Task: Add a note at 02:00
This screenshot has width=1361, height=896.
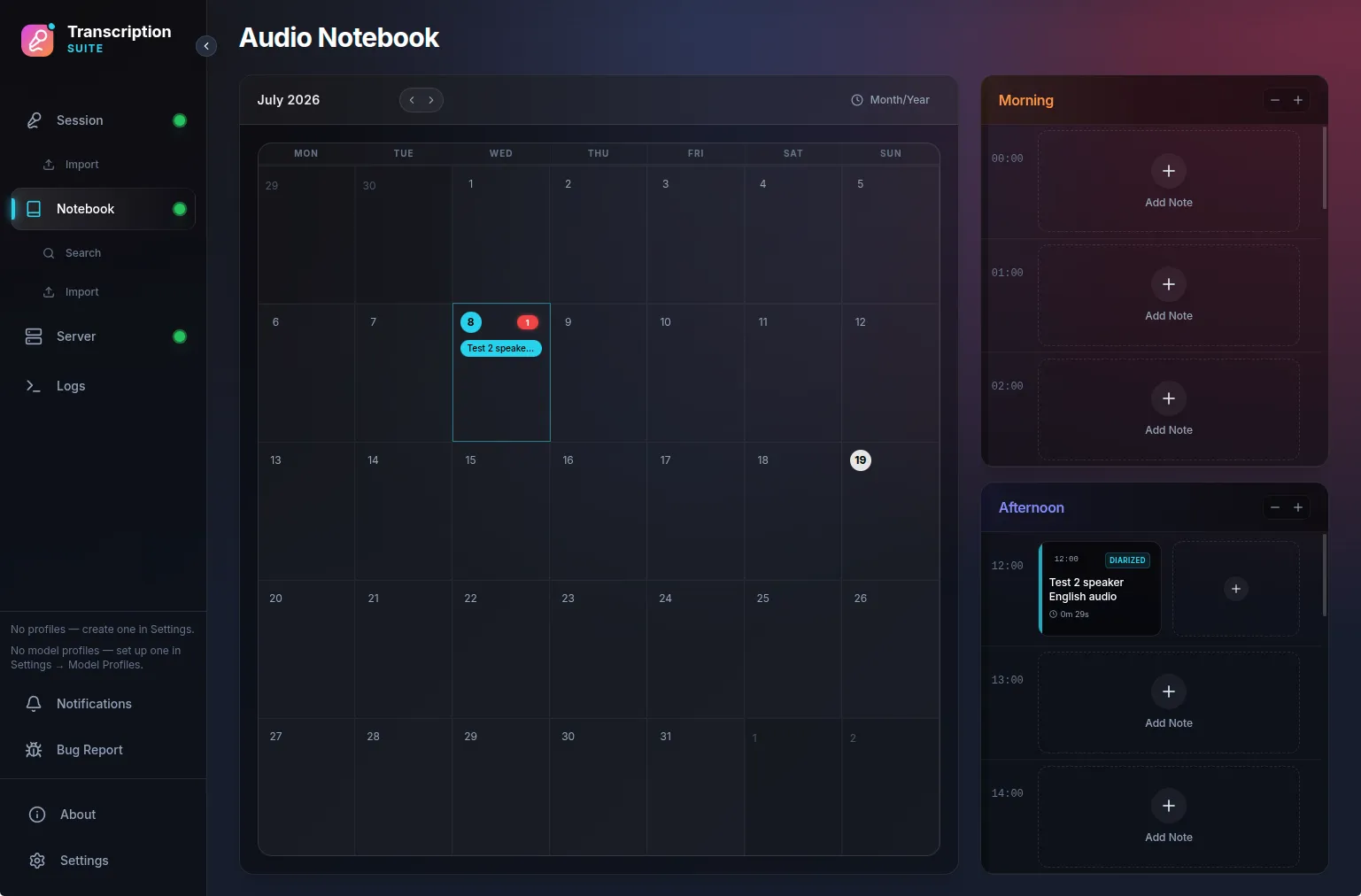Action: coord(1169,409)
